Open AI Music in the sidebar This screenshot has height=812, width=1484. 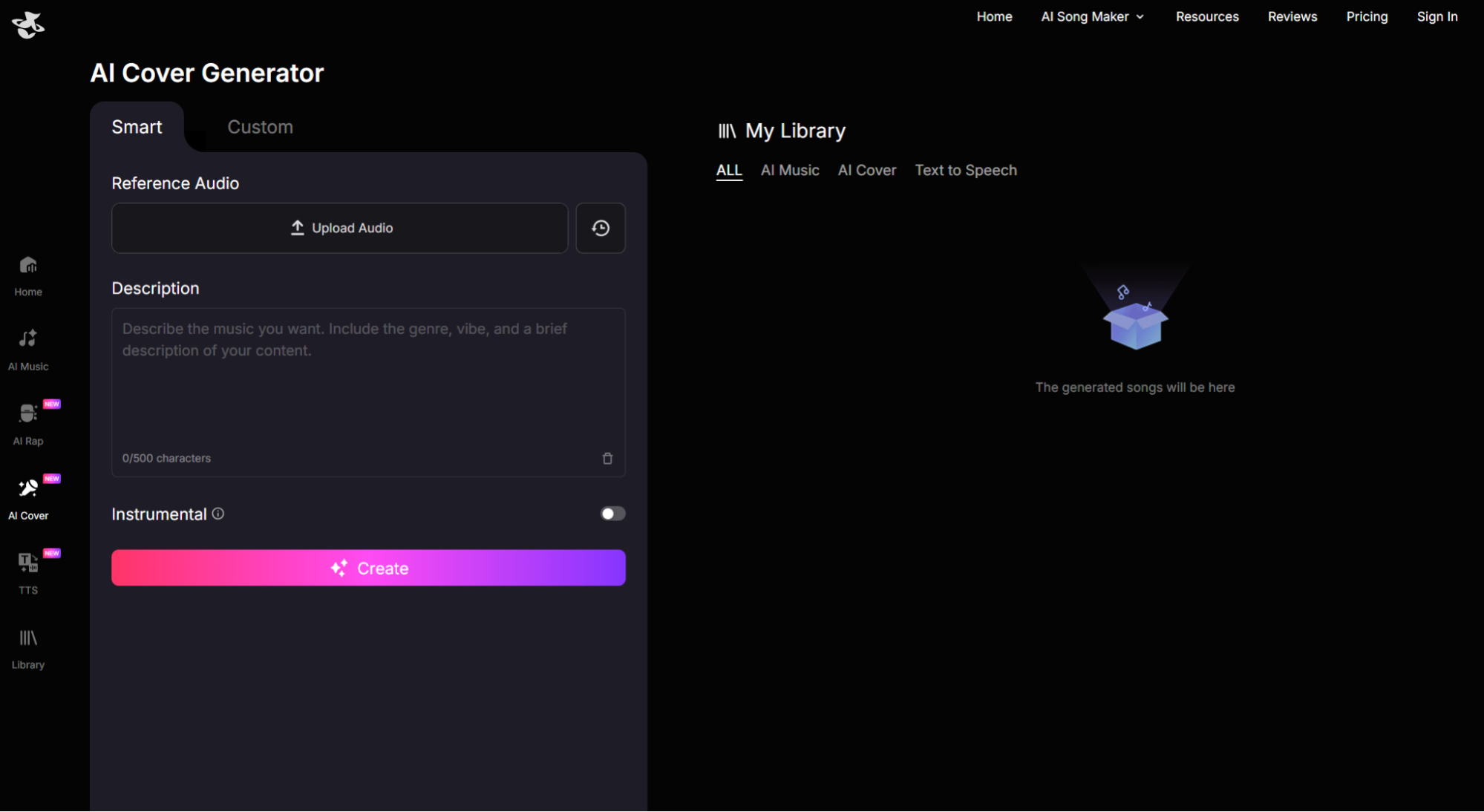(28, 350)
